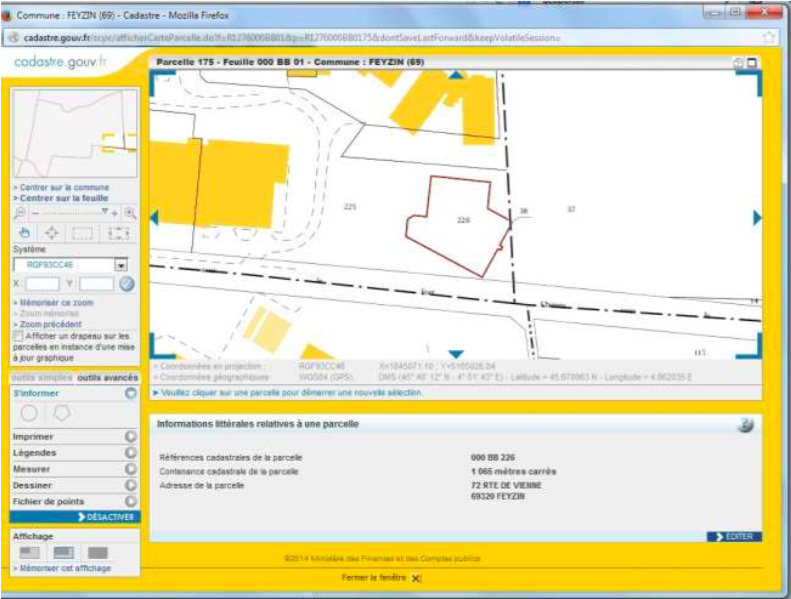Validate X/Y coordinates with round button
This screenshot has width=791, height=599.
(127, 284)
